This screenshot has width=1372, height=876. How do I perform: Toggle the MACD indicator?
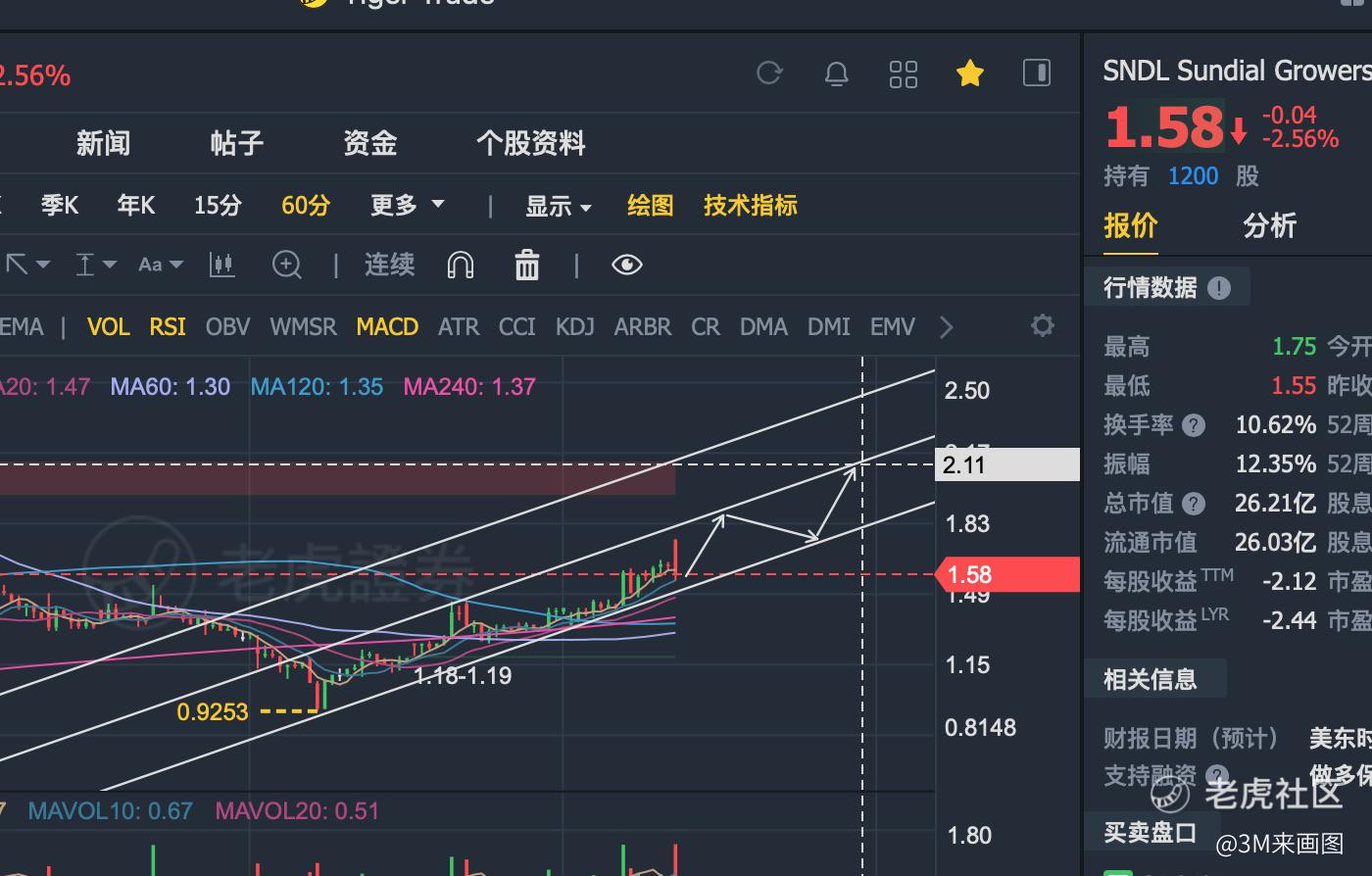(x=388, y=326)
